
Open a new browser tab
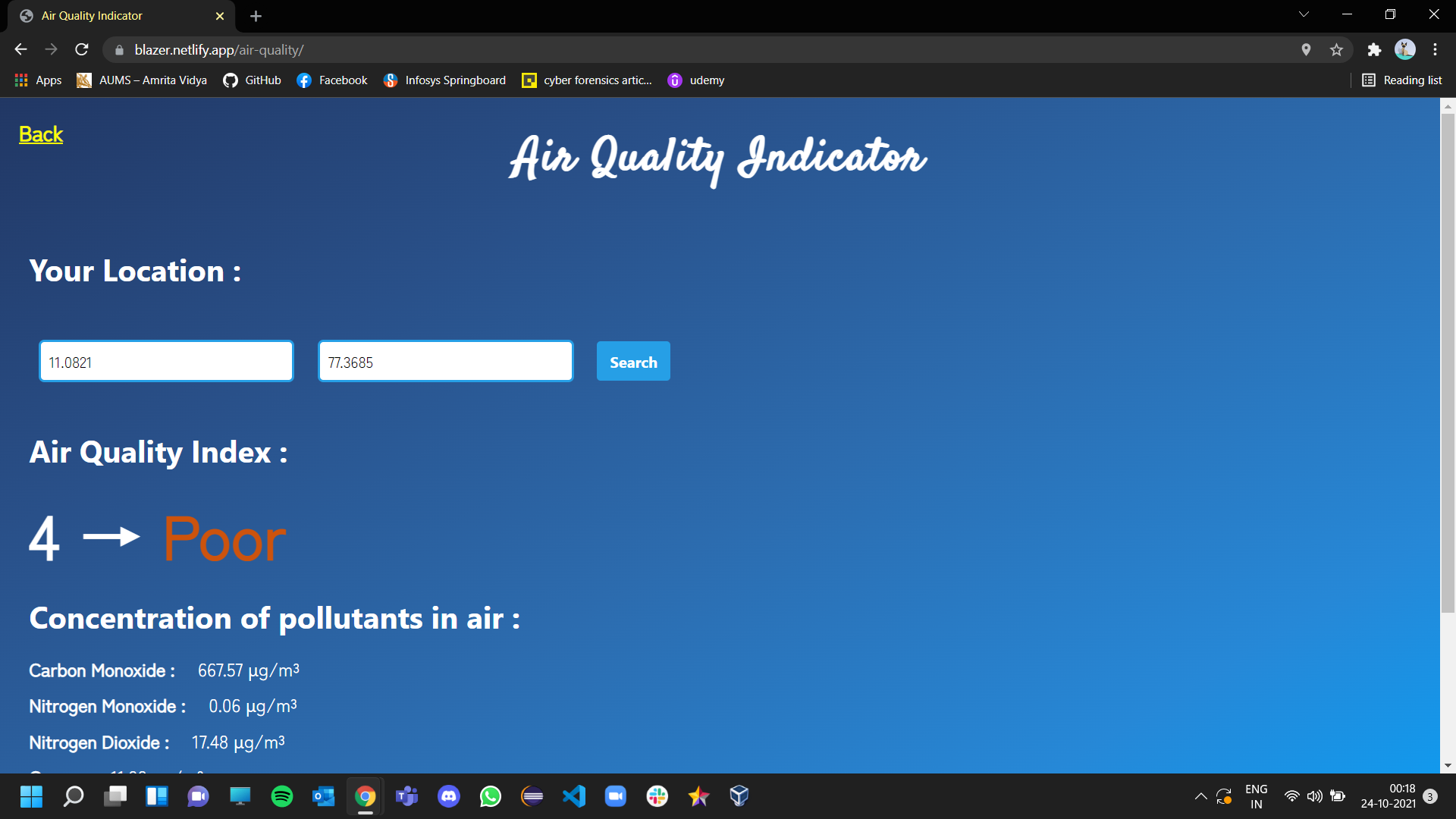click(x=256, y=16)
